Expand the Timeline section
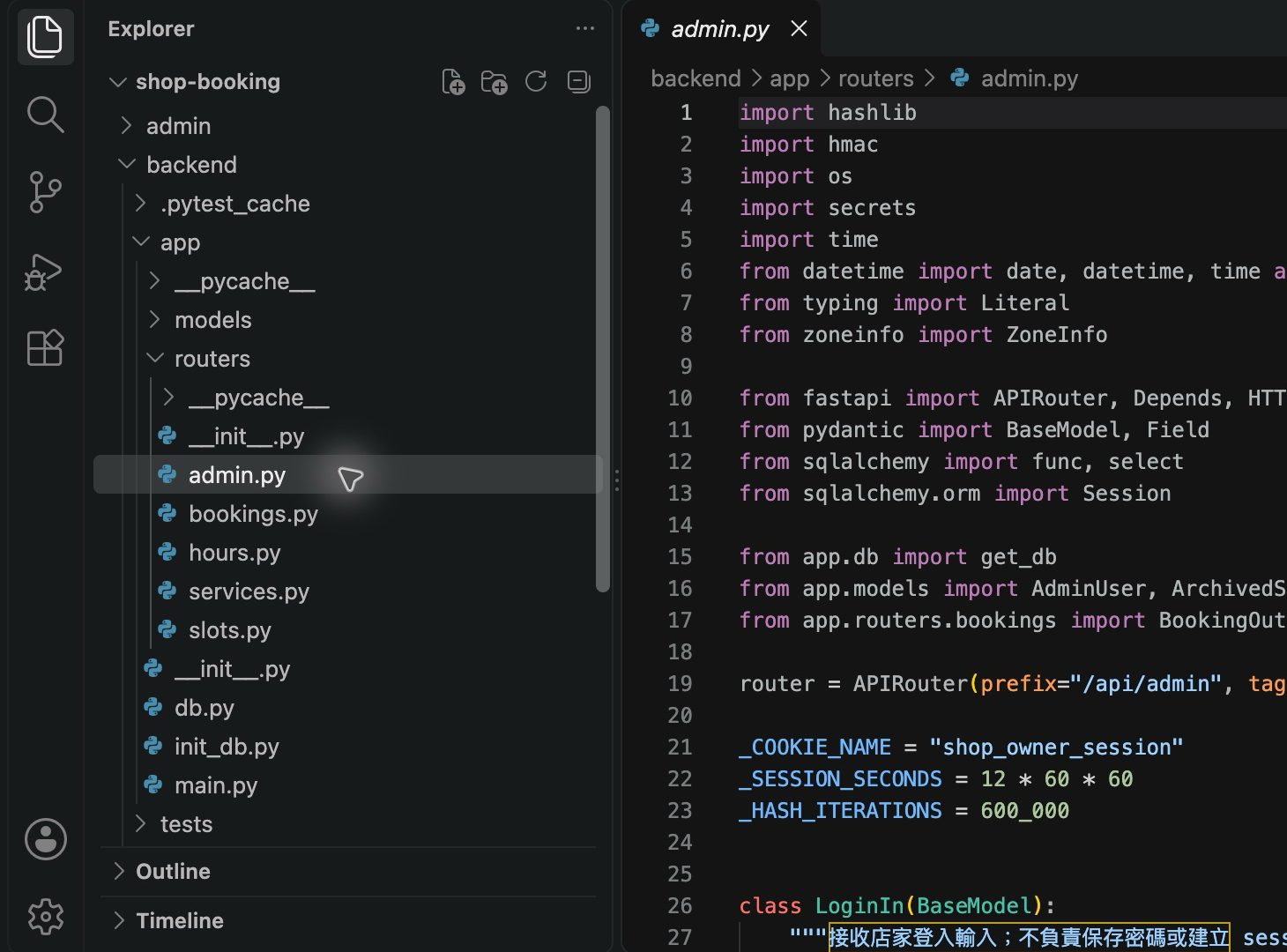The width and height of the screenshot is (1287, 952). [x=349, y=921]
